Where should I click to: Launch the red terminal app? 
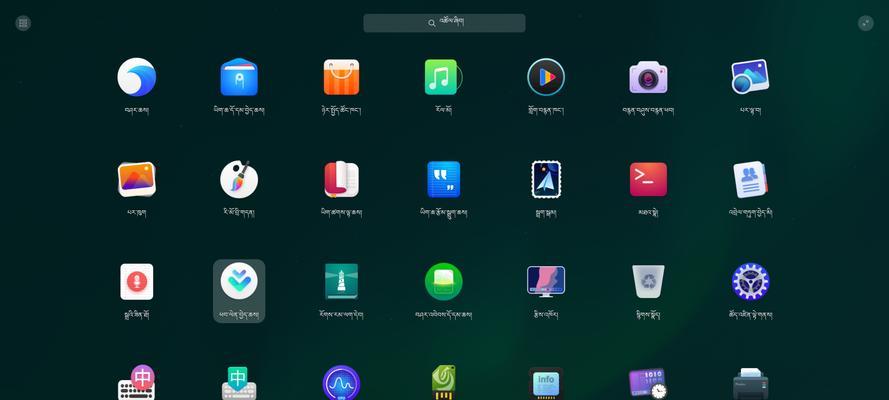click(648, 180)
